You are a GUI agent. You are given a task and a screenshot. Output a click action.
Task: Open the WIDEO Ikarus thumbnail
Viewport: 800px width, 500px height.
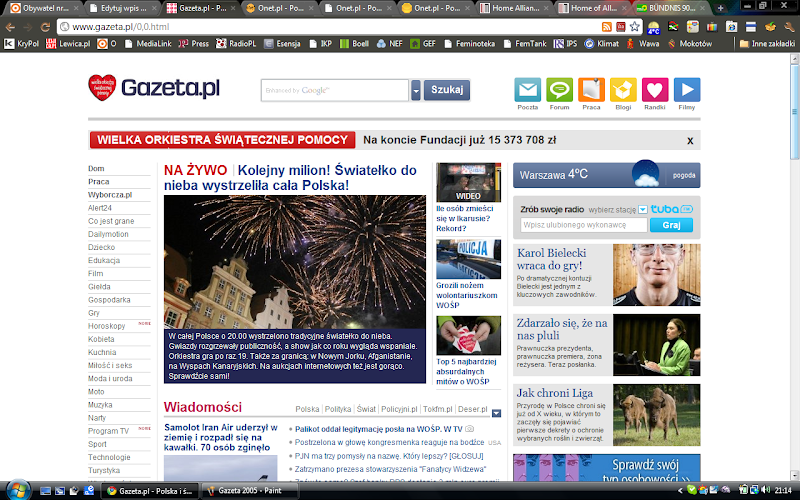[x=468, y=183]
